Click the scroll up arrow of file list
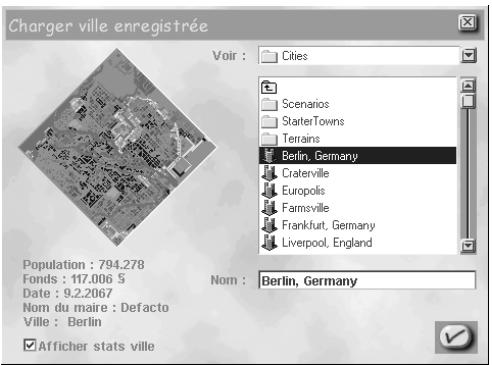The image size is (492, 365). [x=468, y=86]
